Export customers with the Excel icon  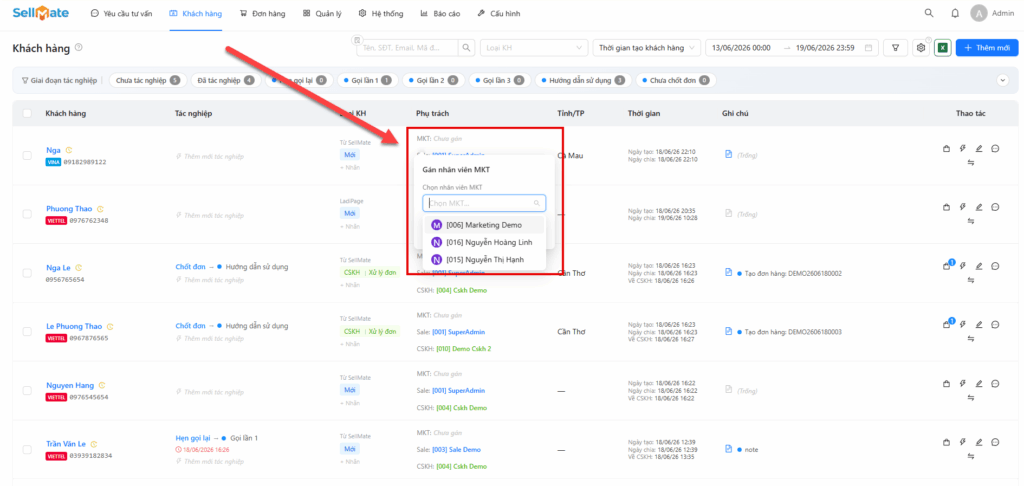(942, 48)
